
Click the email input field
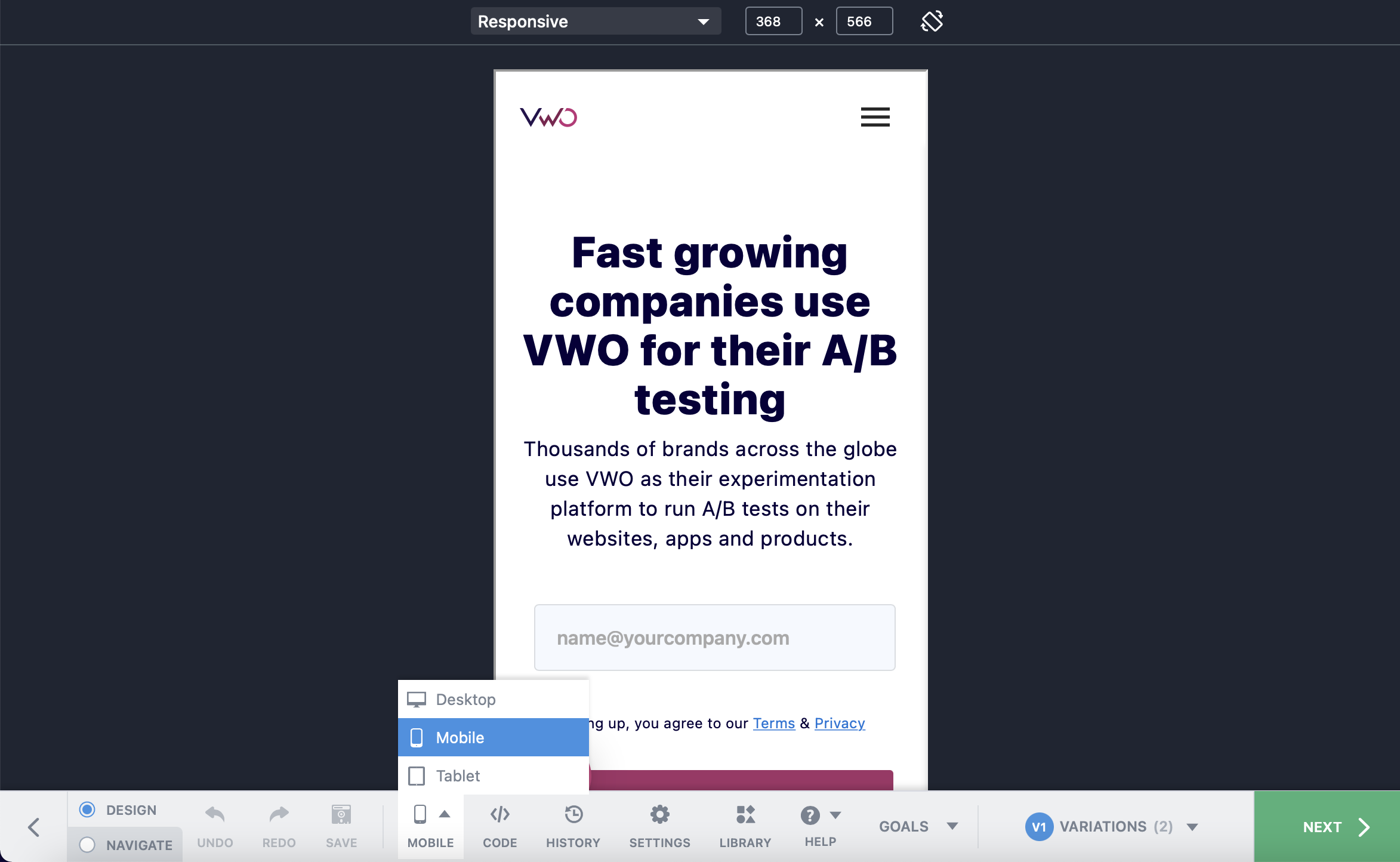(x=714, y=638)
